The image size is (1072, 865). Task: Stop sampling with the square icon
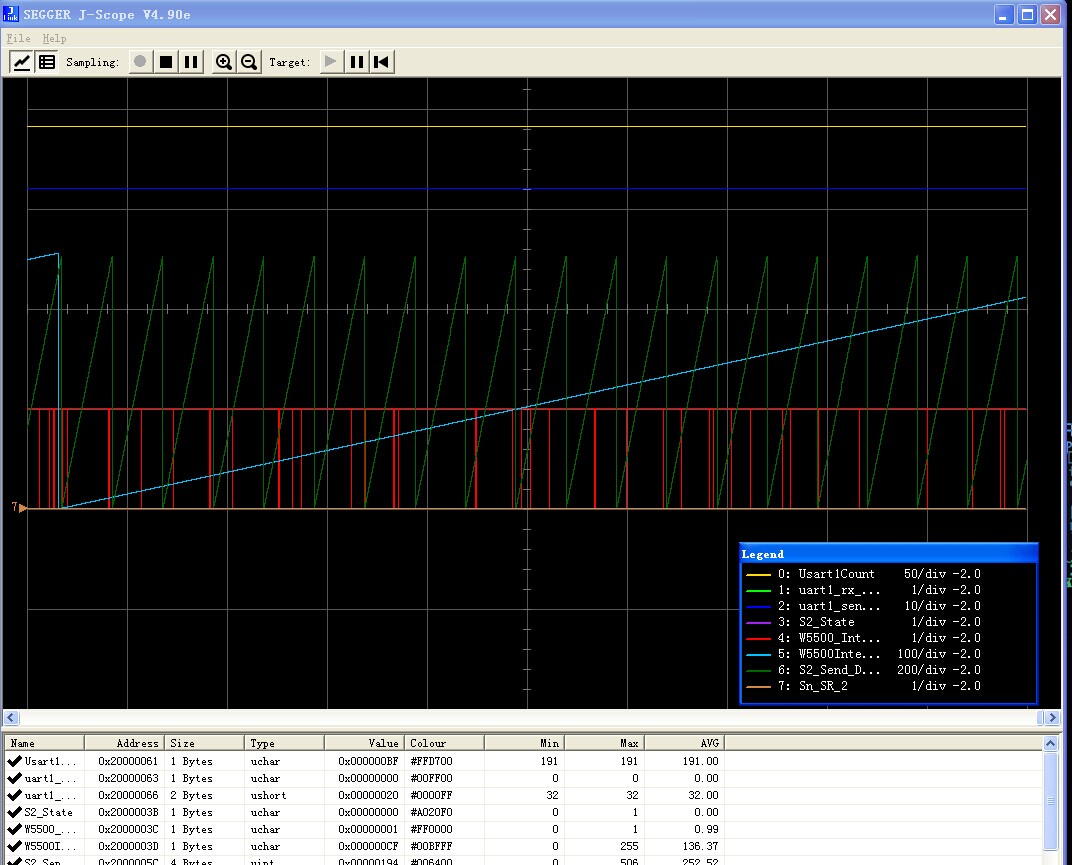click(x=165, y=62)
